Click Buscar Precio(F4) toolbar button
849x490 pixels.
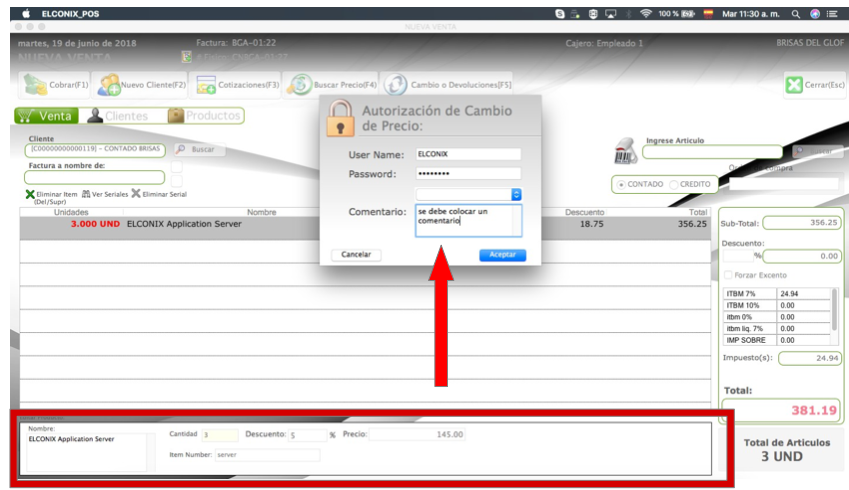point(331,85)
